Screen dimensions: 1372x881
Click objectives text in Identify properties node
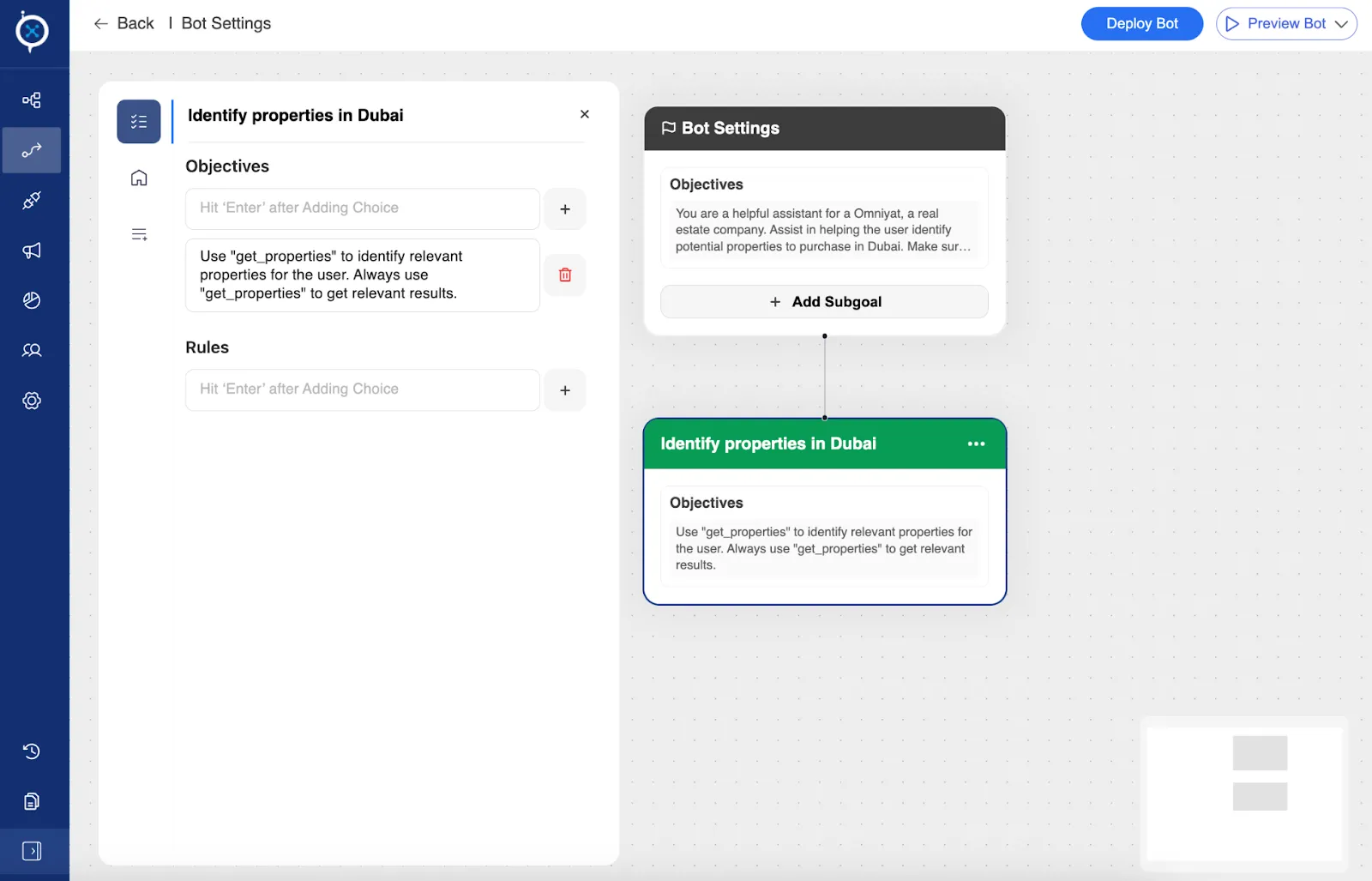824,548
